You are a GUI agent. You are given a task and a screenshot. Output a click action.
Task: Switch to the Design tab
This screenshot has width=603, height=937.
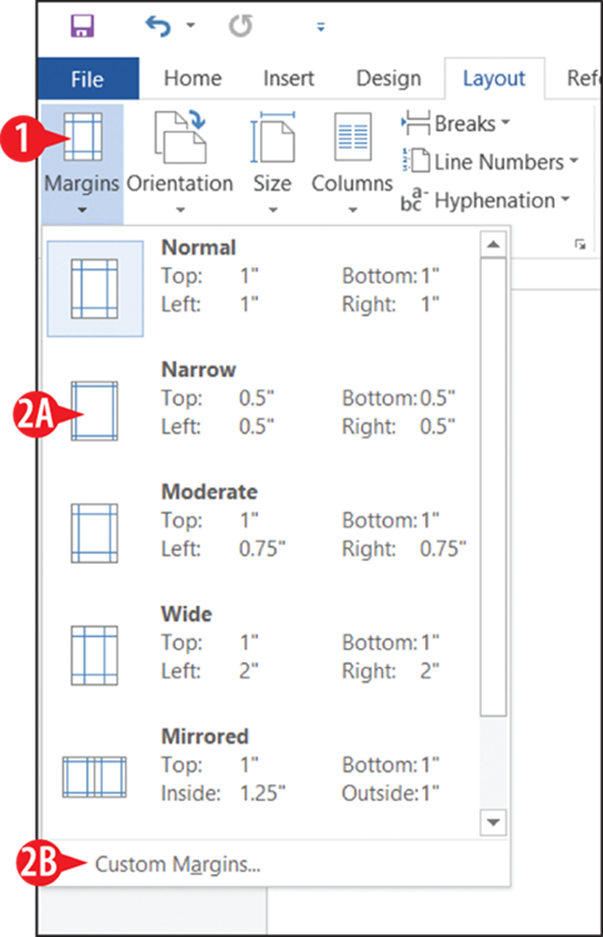point(388,78)
